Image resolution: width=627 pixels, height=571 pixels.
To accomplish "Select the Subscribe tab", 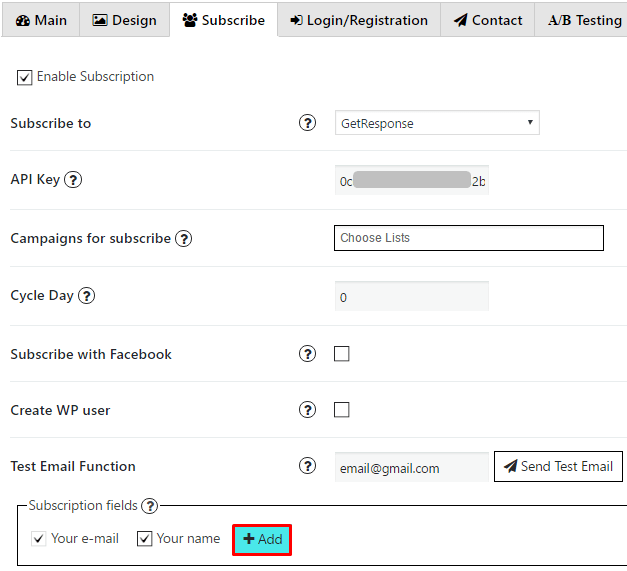I will (224, 20).
